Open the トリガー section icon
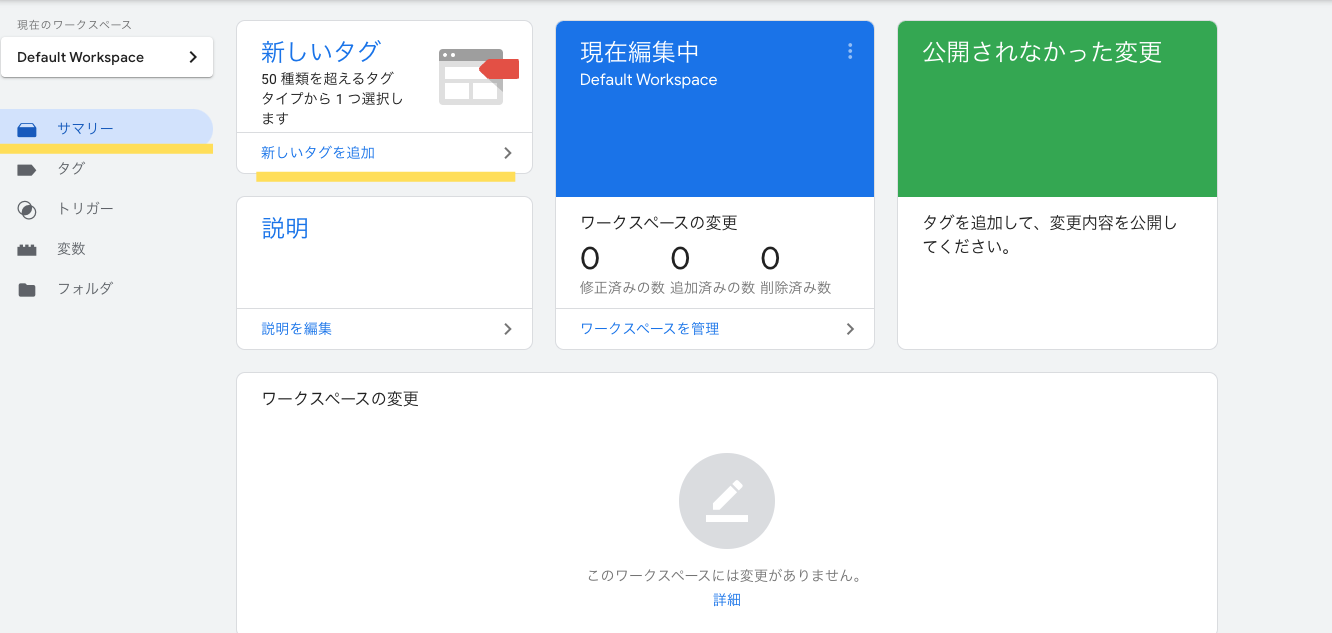The image size is (1332, 633). [27, 209]
